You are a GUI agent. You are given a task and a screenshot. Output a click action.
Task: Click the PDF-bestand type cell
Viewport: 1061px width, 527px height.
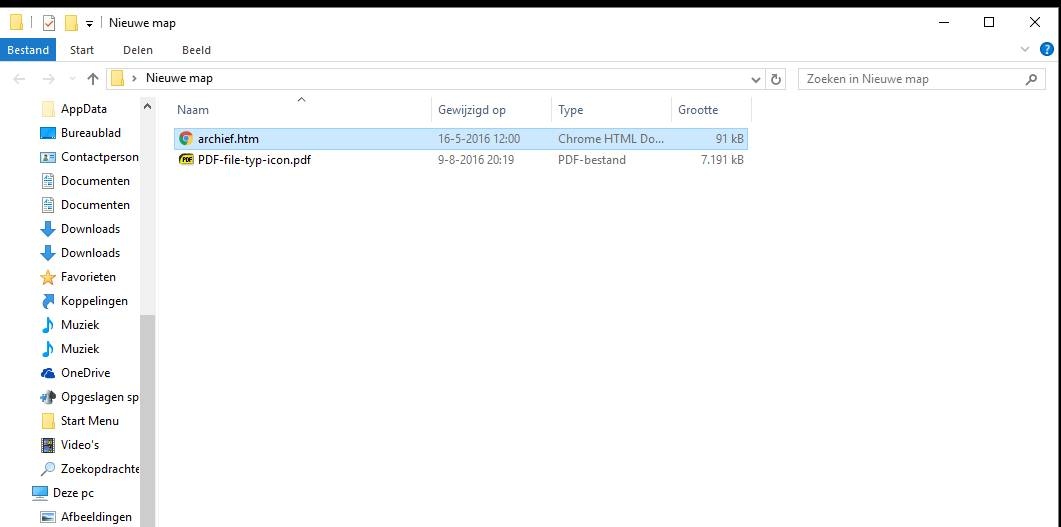click(x=592, y=160)
